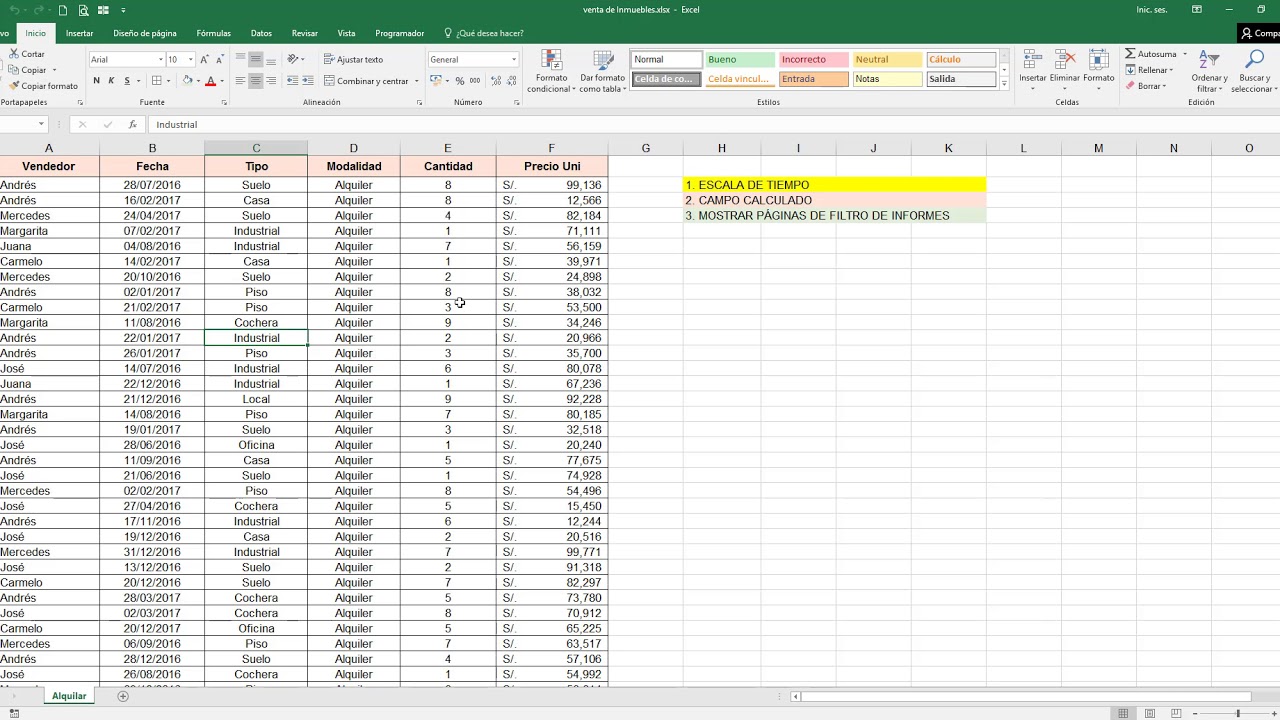Decrease the font size
1280x720 pixels.
[x=219, y=60]
